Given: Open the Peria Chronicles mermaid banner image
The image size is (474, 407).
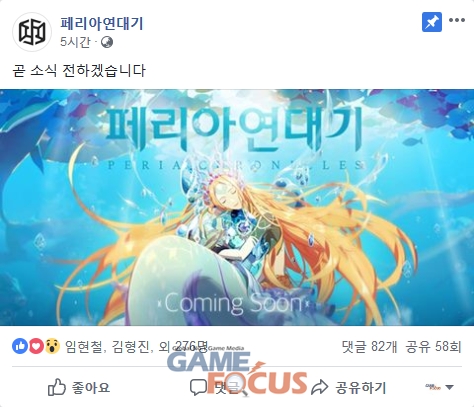Looking at the screenshot, I should [x=237, y=207].
